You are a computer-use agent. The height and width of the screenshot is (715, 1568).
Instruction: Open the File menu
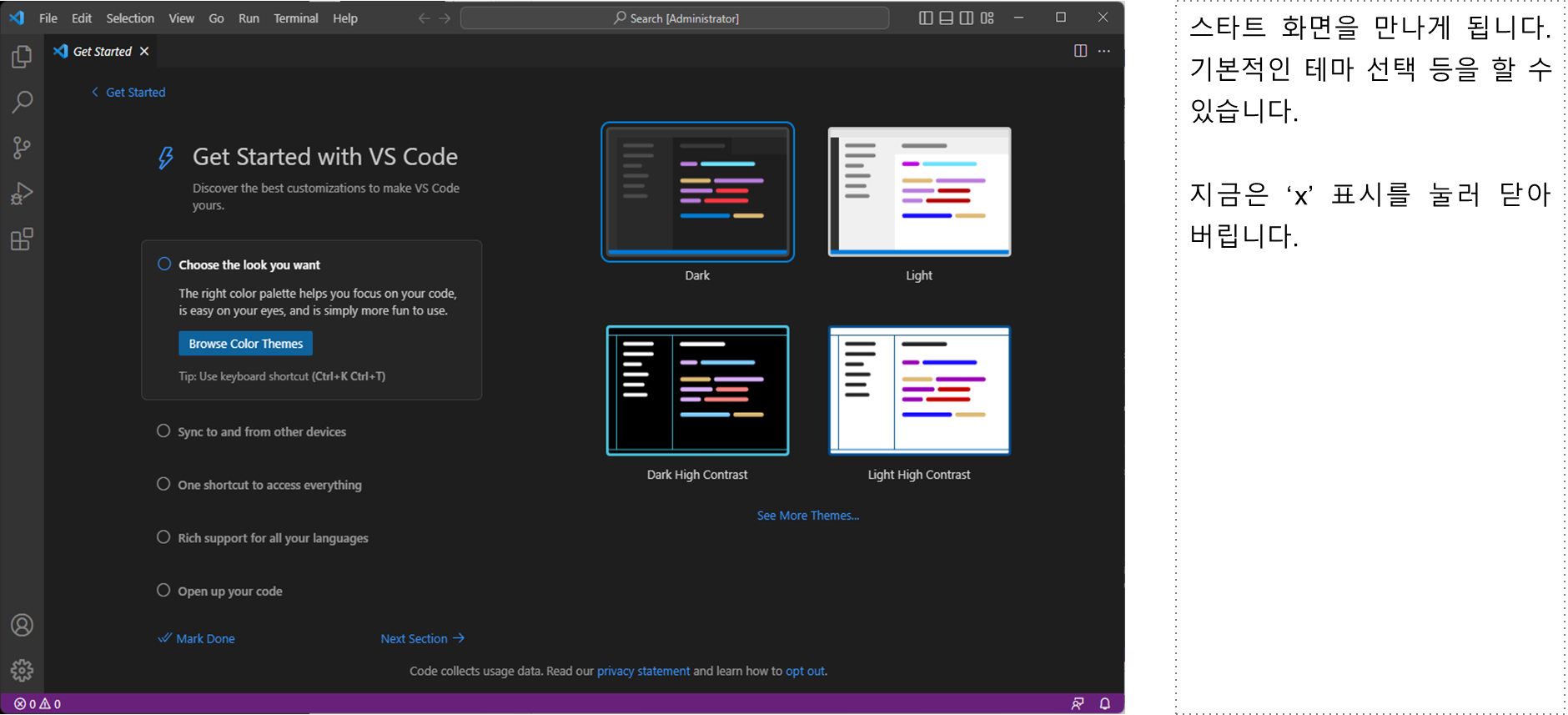tap(48, 18)
